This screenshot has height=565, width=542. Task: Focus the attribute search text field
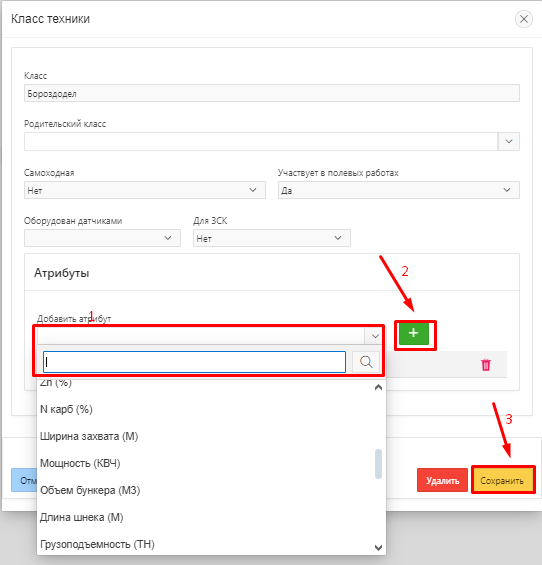click(x=195, y=362)
